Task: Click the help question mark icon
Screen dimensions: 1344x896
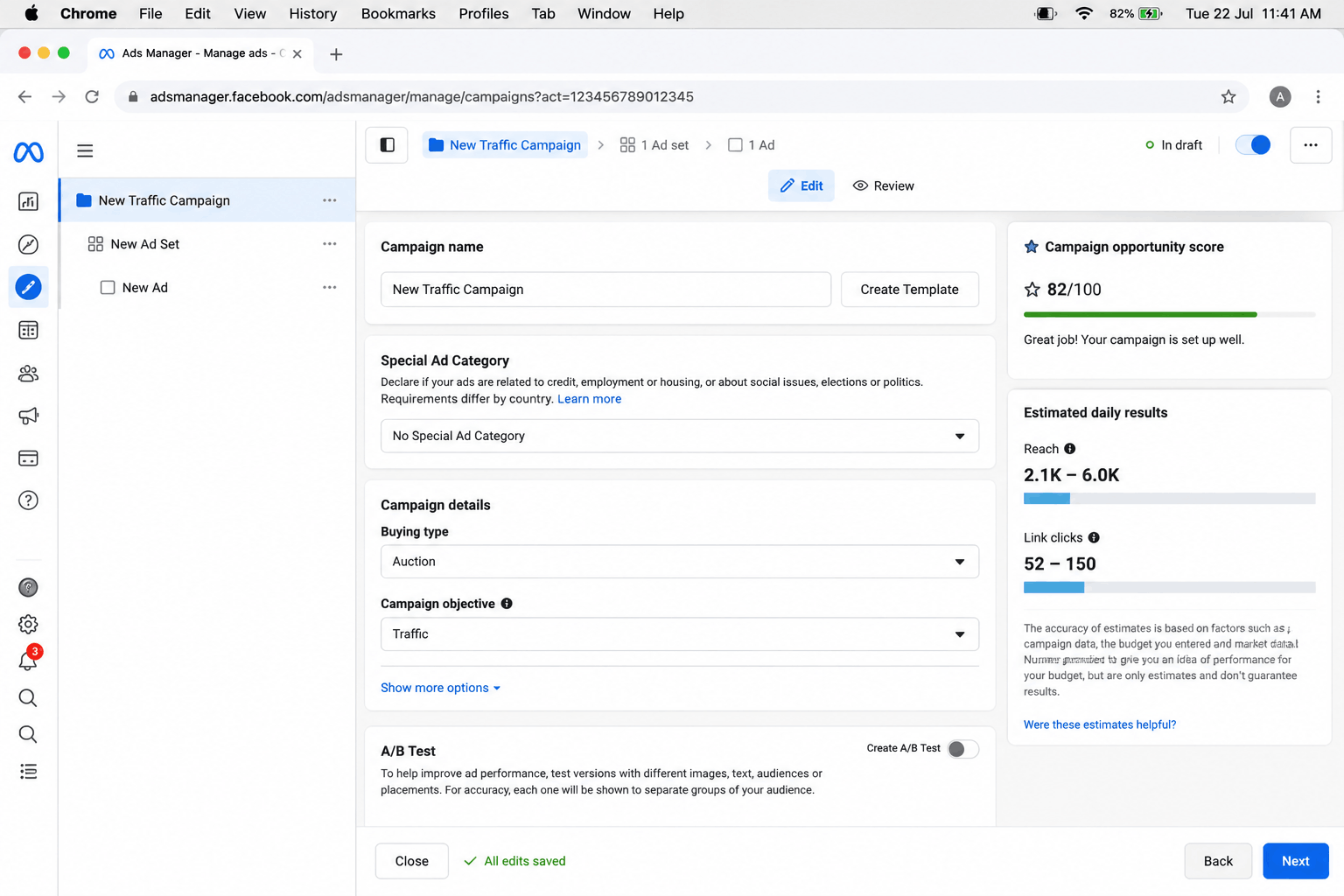Action: pyautogui.click(x=28, y=500)
